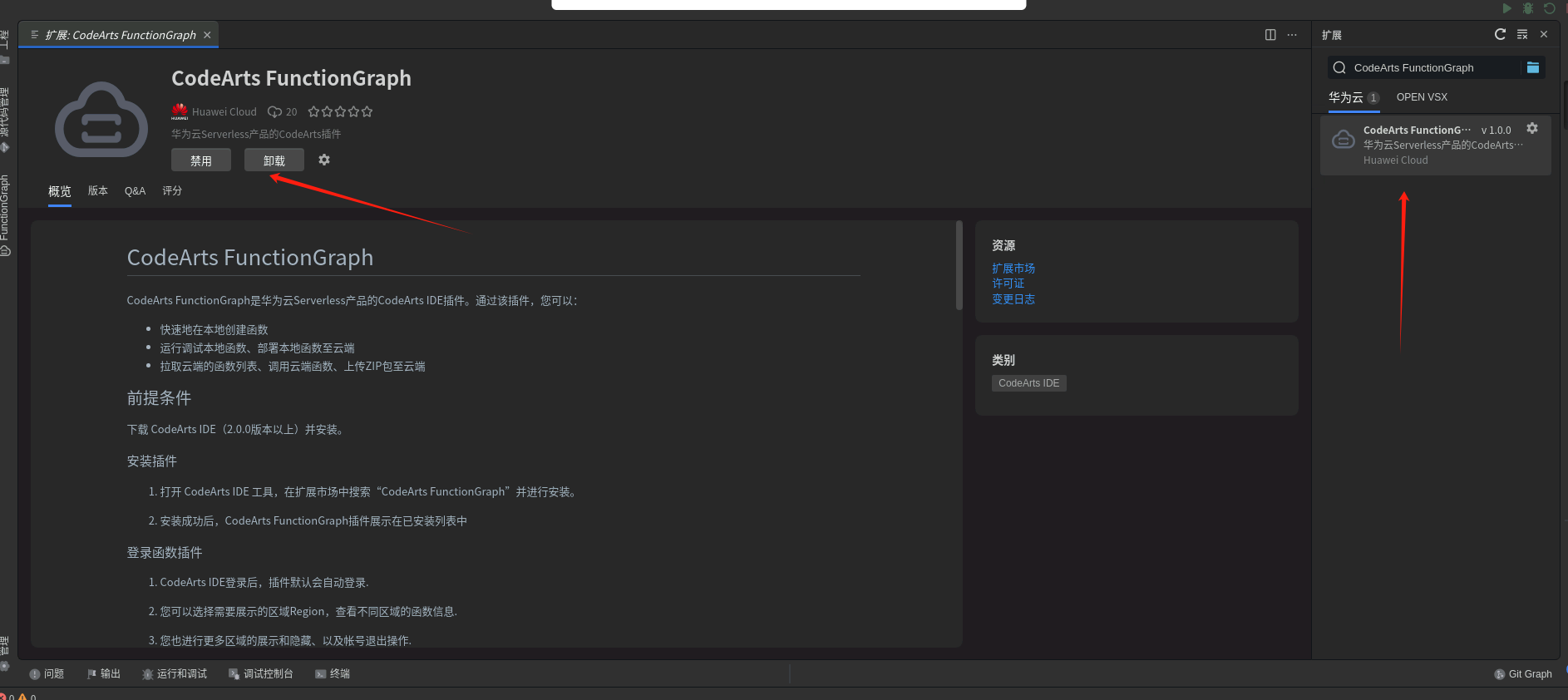Image resolution: width=1568 pixels, height=700 pixels.
Task: Open the Q&A tab
Action: (135, 191)
